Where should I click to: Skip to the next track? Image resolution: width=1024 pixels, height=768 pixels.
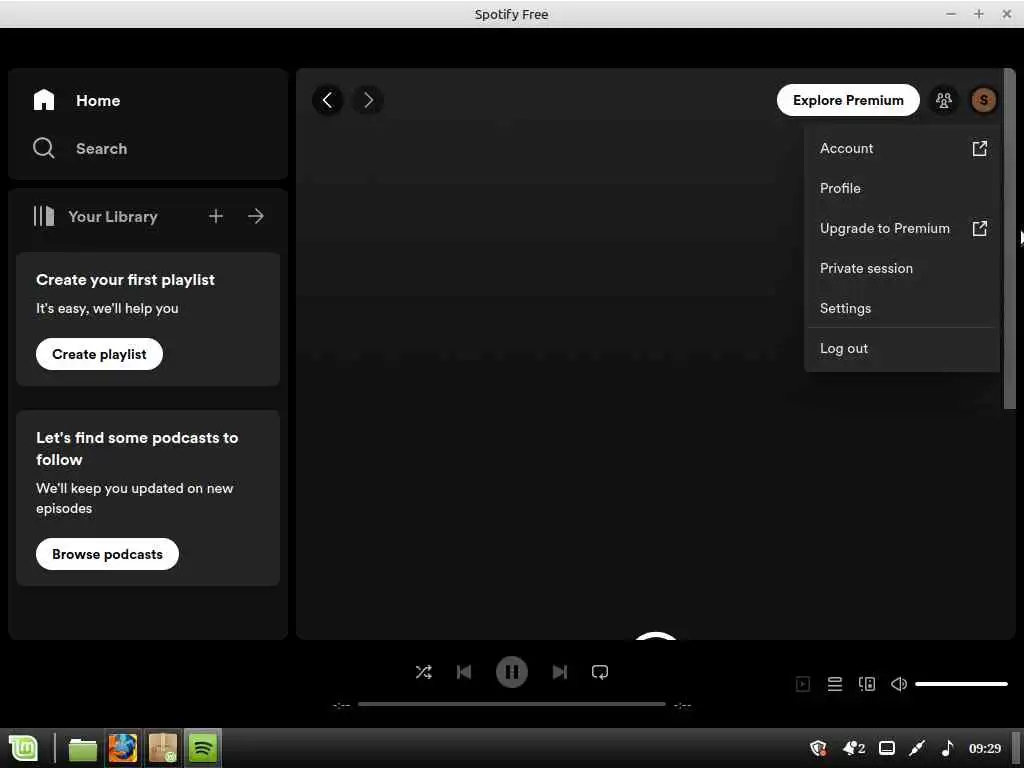click(560, 672)
